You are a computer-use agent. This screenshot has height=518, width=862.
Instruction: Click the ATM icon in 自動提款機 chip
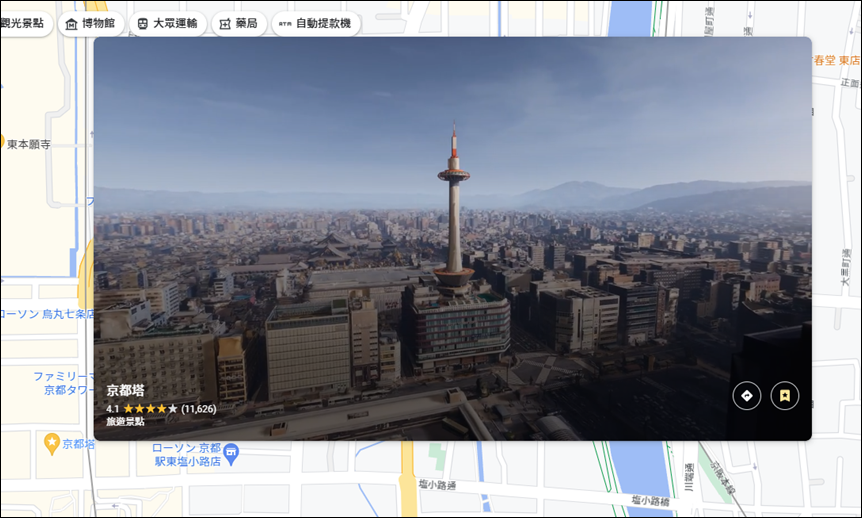(x=285, y=24)
